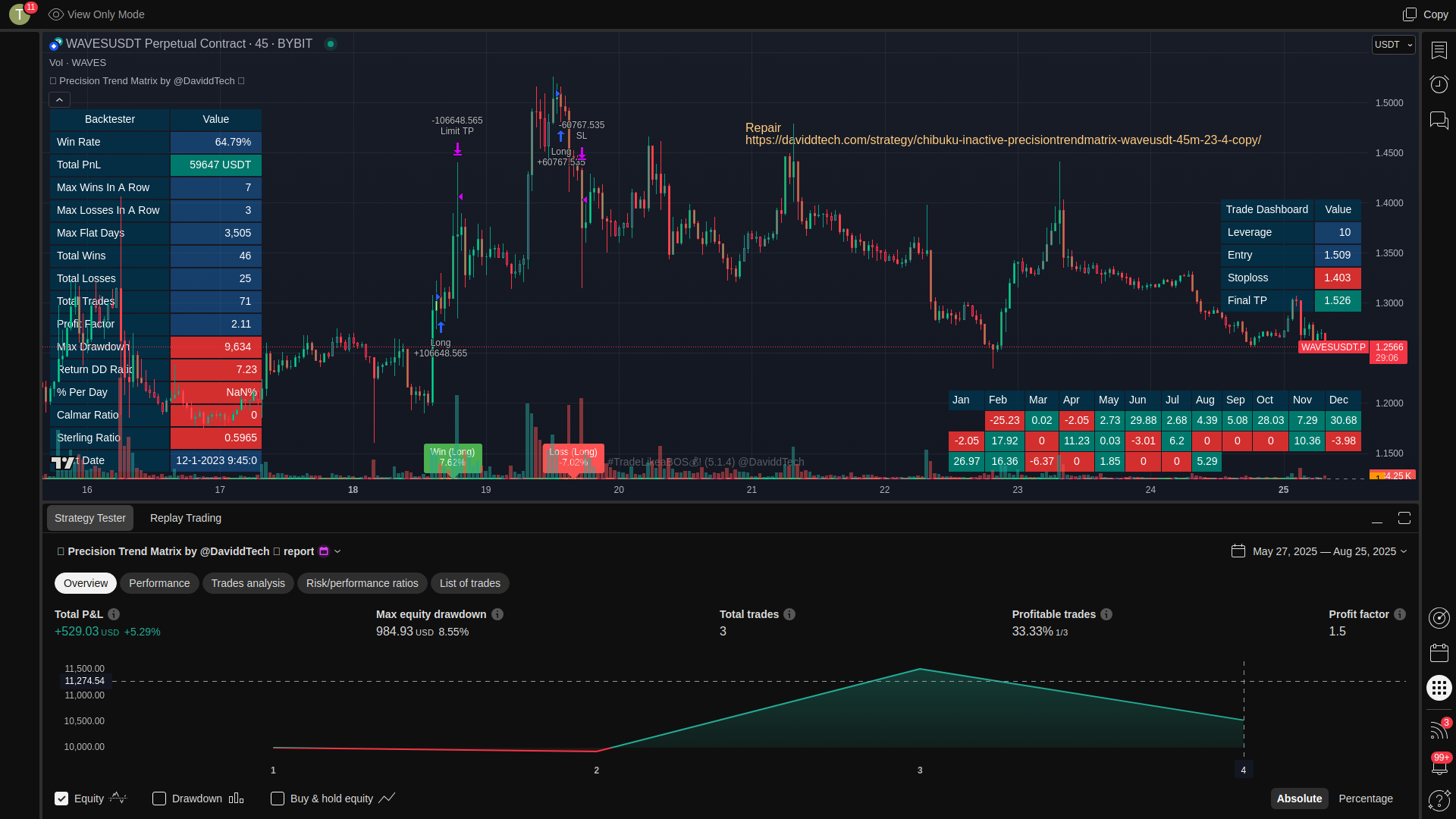The height and width of the screenshot is (819, 1456).
Task: Click the Win Rate 64.79% value
Action: 216,142
